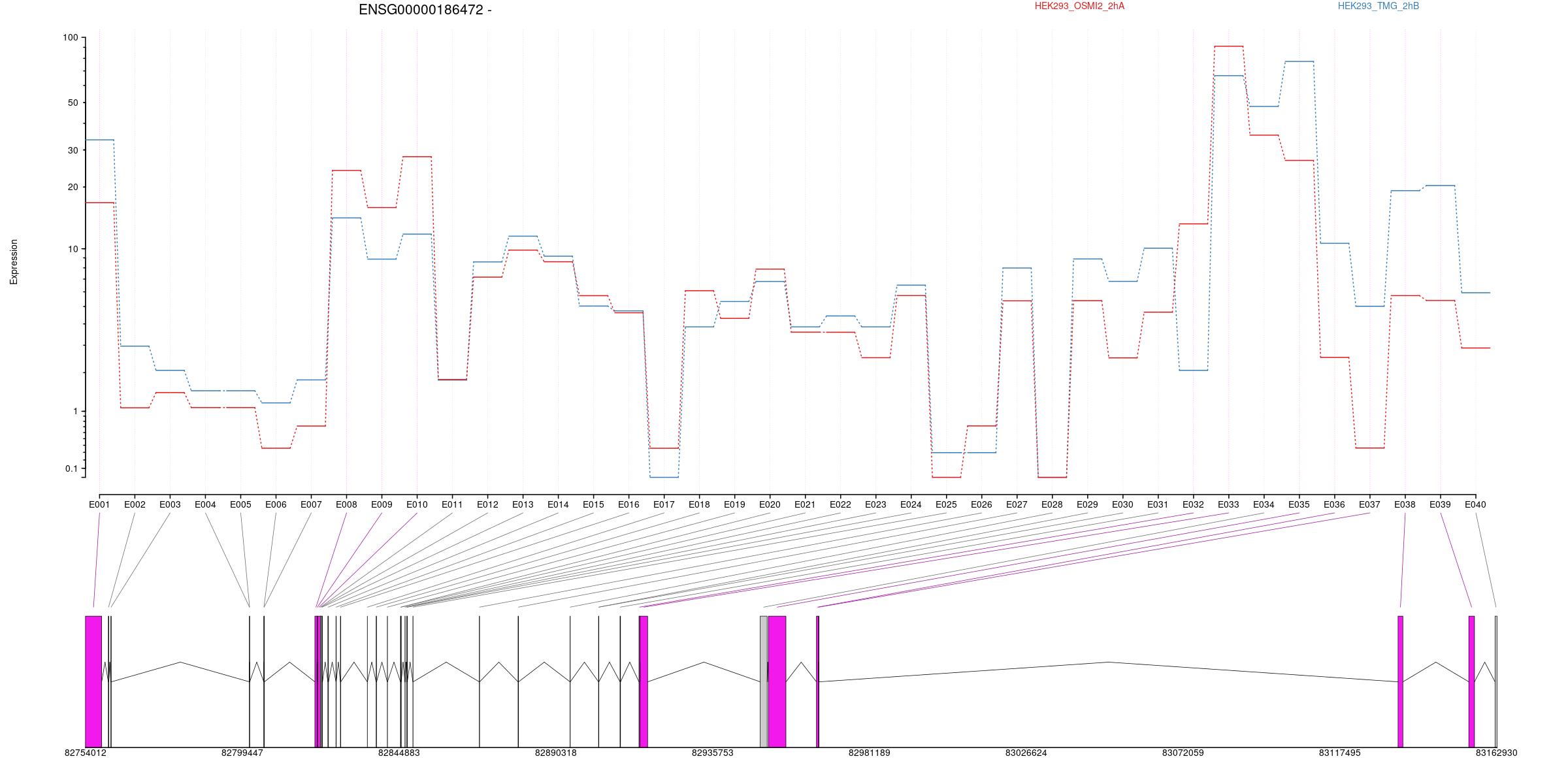Select the HEK293_TMG_2hB legend label
This screenshot has height=784, width=1568.
(x=1379, y=6)
